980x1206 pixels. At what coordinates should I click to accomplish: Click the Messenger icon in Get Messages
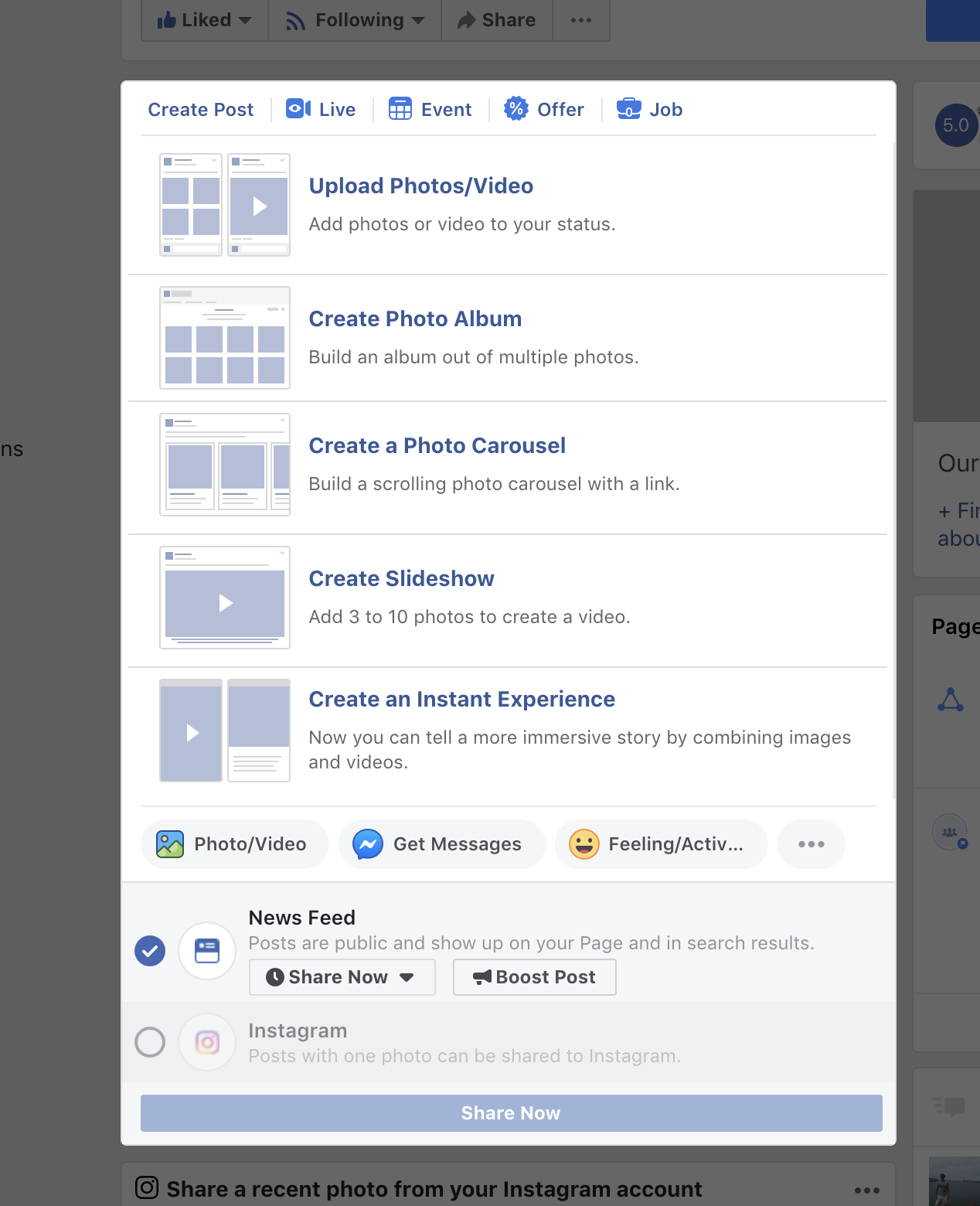point(368,844)
